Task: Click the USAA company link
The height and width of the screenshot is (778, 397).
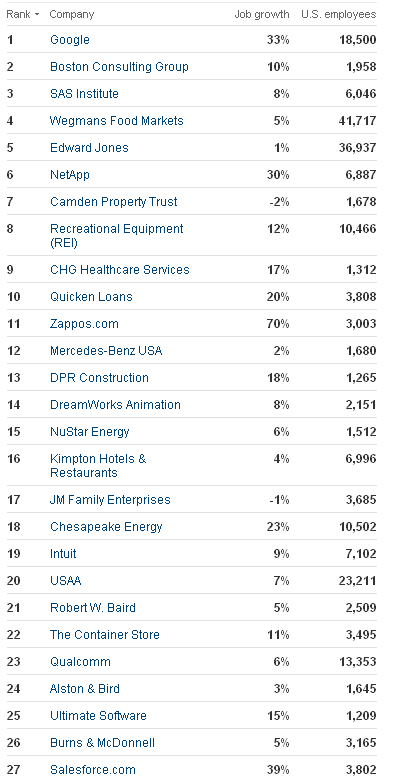Action: 66,581
